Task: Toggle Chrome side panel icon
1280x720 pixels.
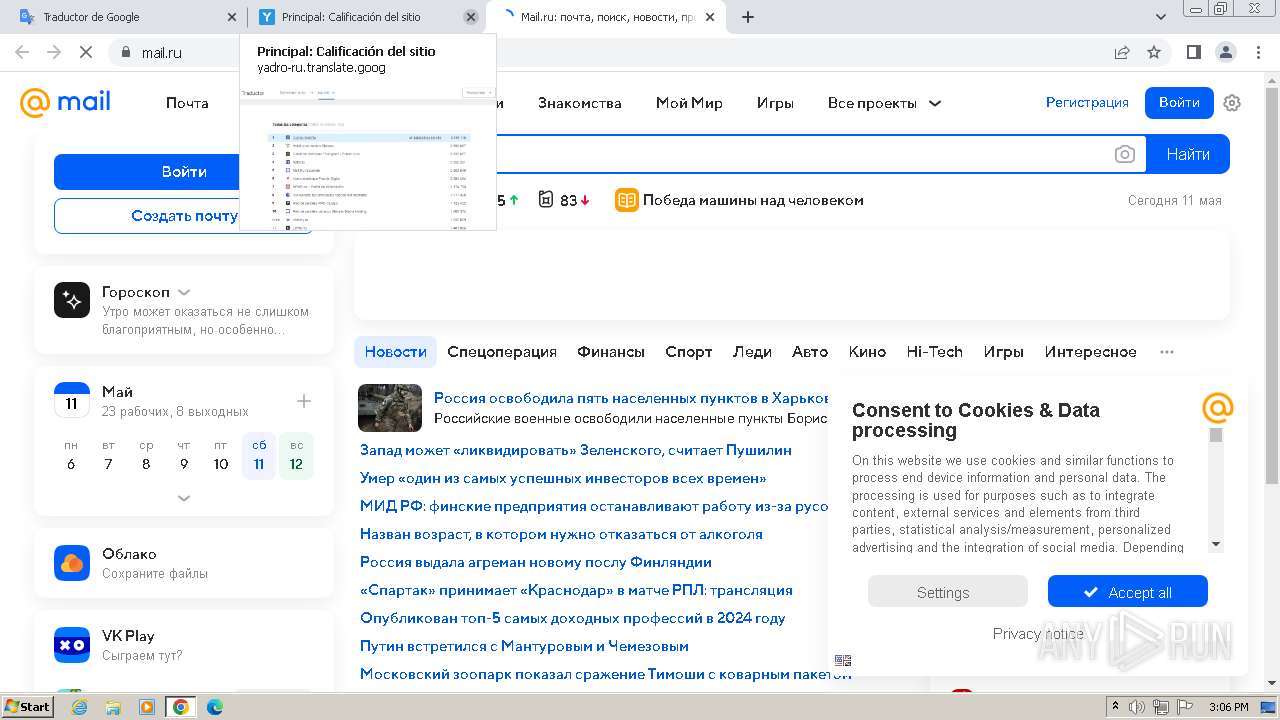Action: (x=1194, y=52)
